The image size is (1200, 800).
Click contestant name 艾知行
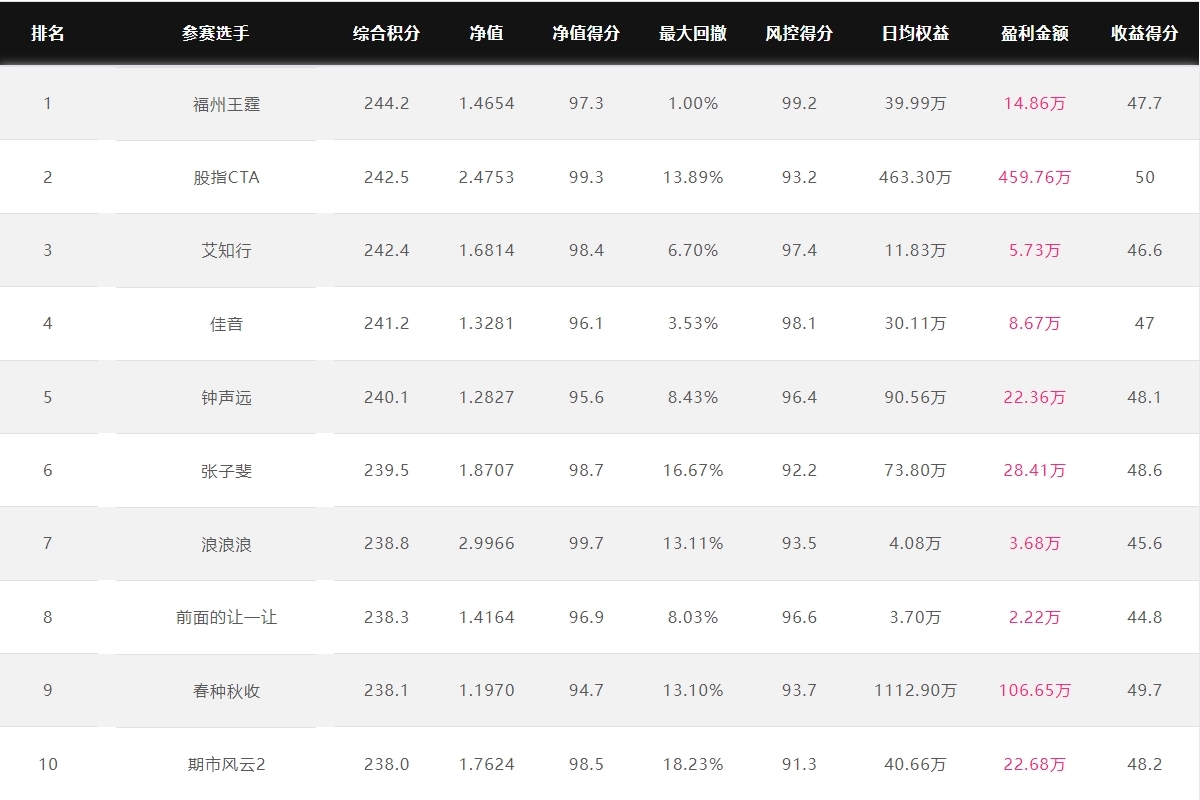pyautogui.click(x=226, y=250)
